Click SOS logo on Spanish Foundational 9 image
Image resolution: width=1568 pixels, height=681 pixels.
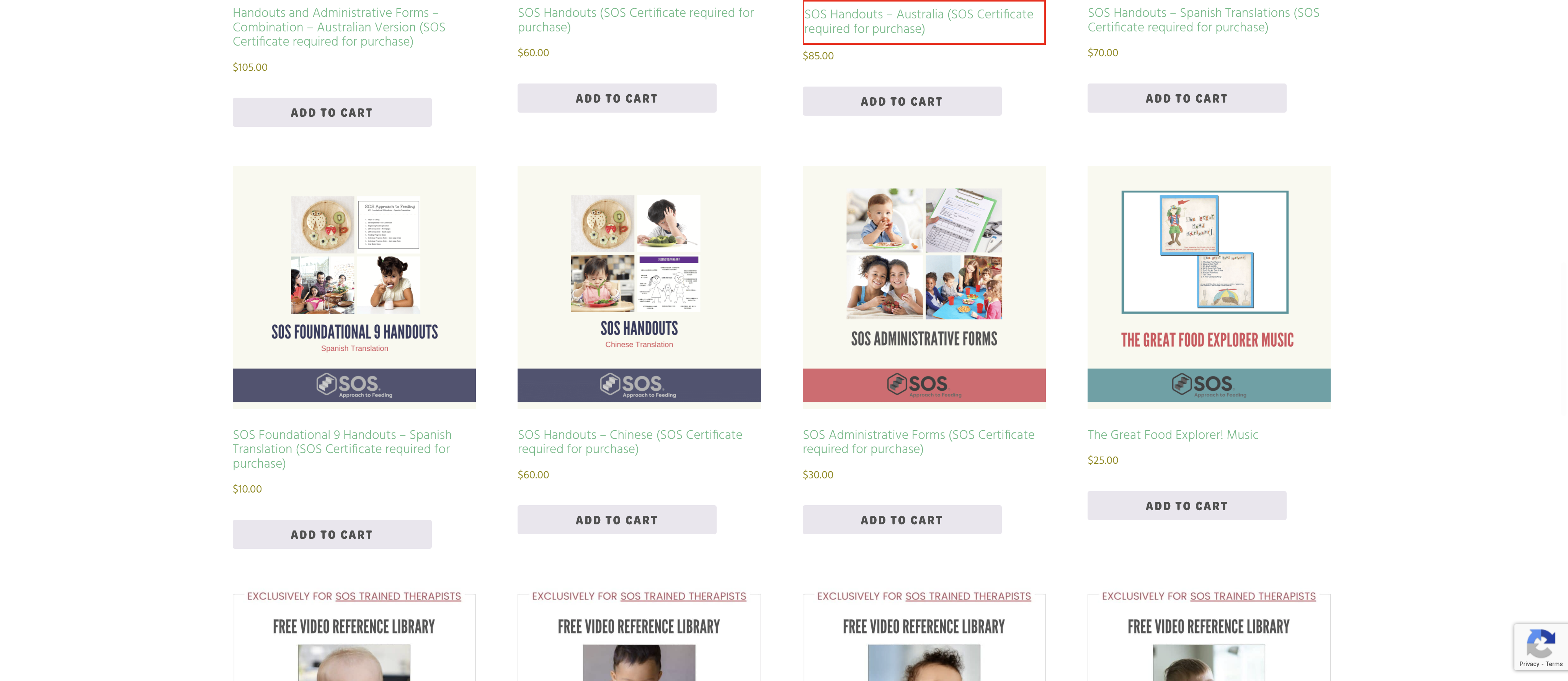pyautogui.click(x=354, y=385)
